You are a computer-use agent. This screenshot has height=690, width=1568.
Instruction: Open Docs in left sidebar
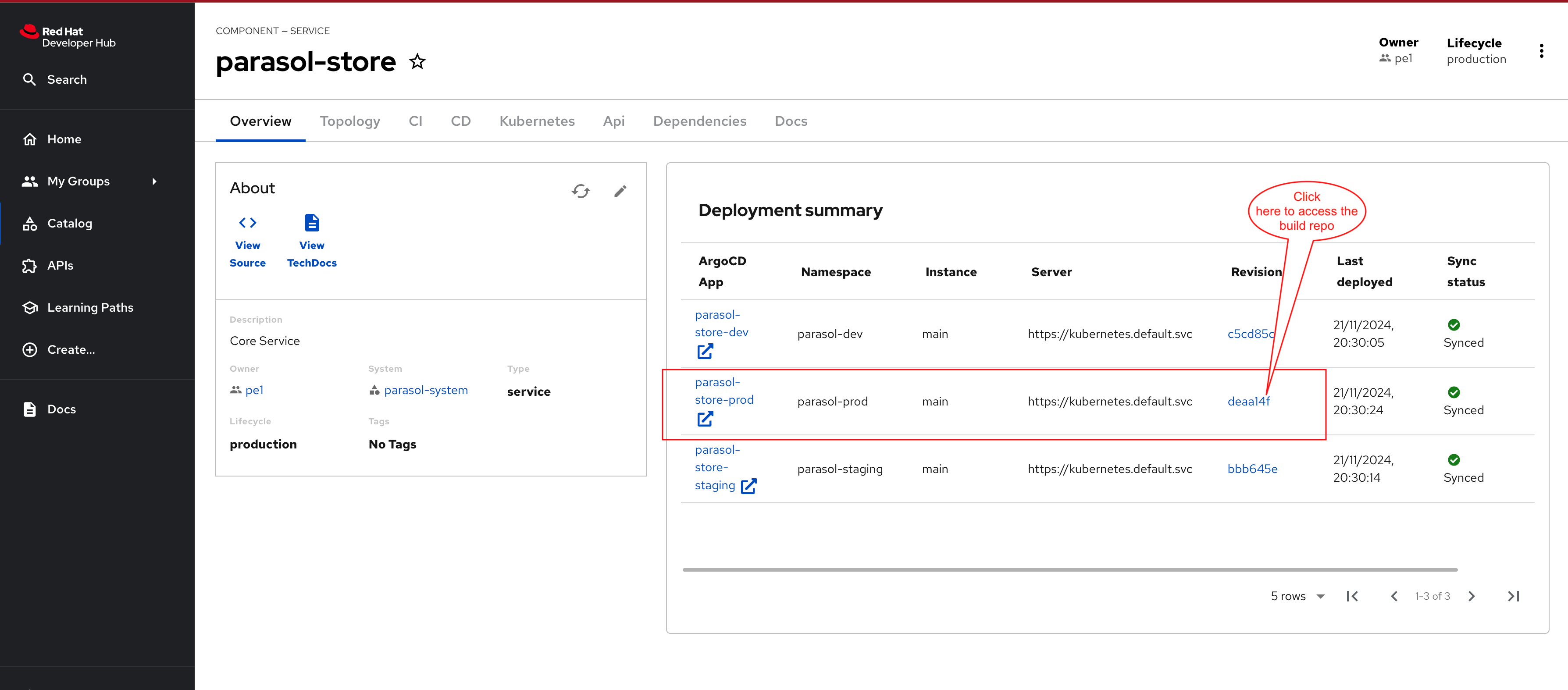[49, 409]
